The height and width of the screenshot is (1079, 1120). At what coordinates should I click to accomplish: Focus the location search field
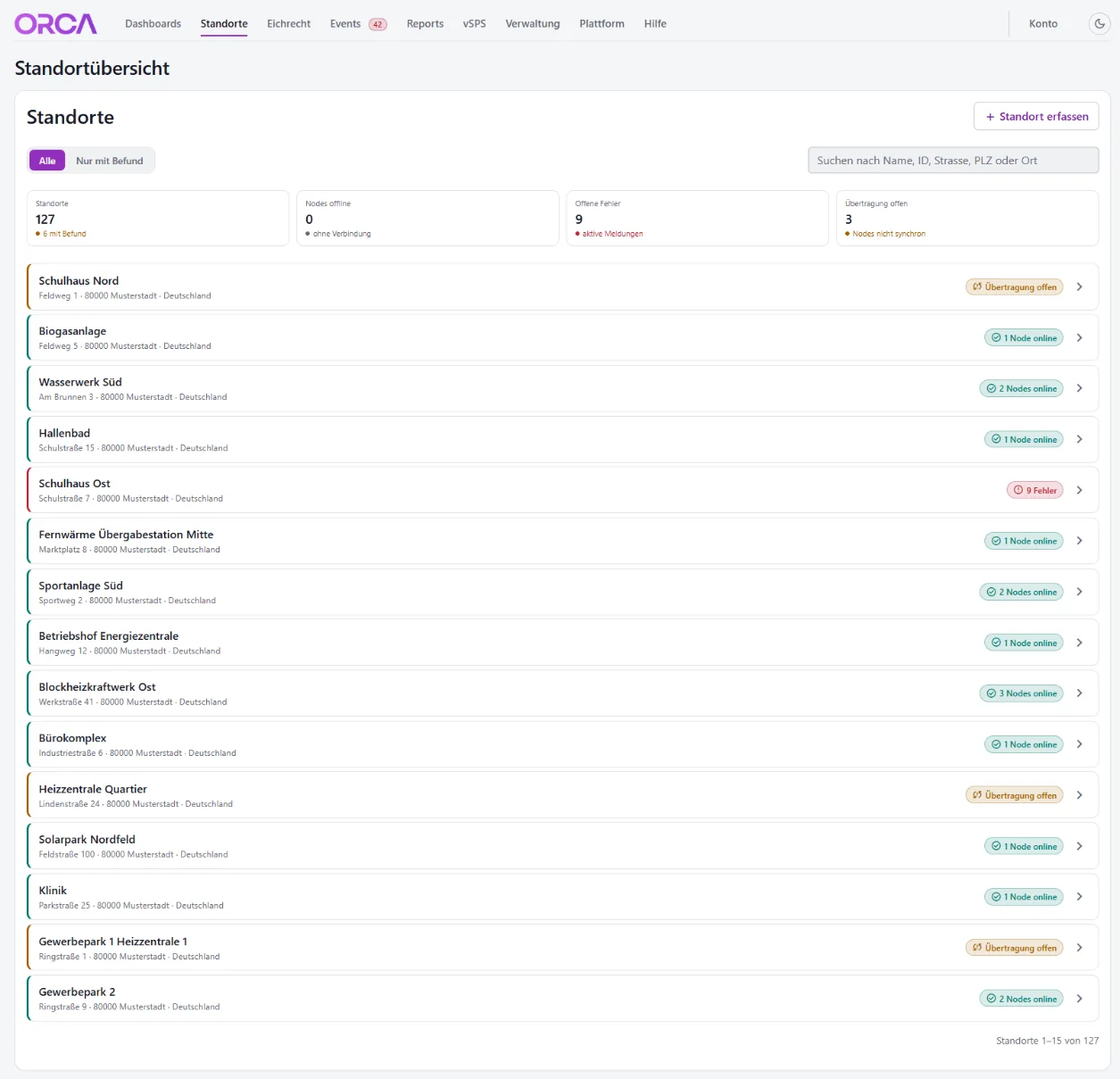(953, 161)
